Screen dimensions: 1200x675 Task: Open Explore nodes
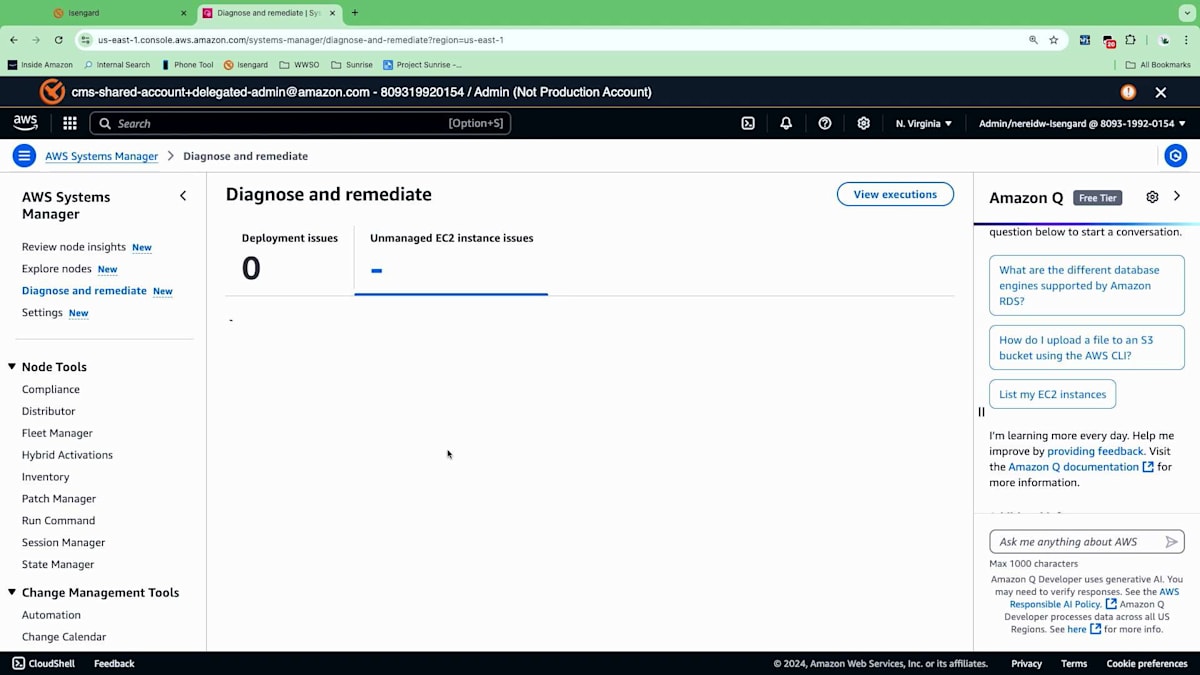(x=57, y=269)
